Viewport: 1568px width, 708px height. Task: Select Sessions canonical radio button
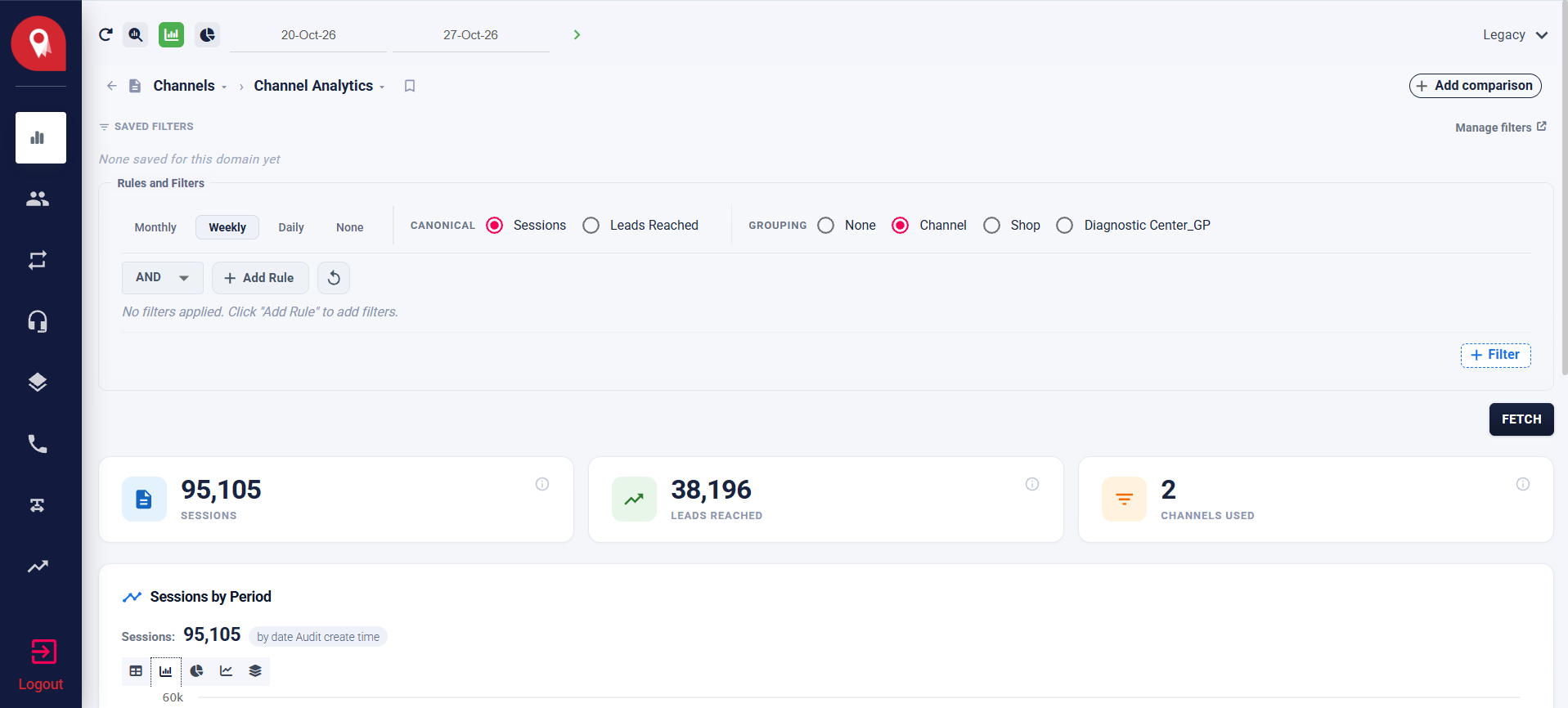[x=495, y=226]
